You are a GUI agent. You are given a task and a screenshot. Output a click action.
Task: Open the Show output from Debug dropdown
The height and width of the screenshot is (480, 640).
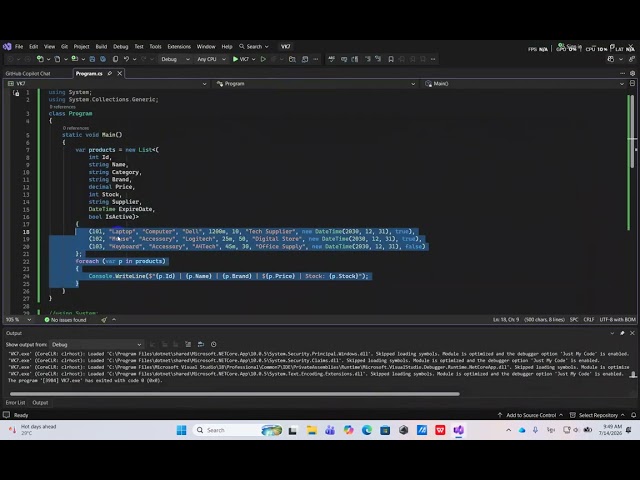pyautogui.click(x=96, y=344)
